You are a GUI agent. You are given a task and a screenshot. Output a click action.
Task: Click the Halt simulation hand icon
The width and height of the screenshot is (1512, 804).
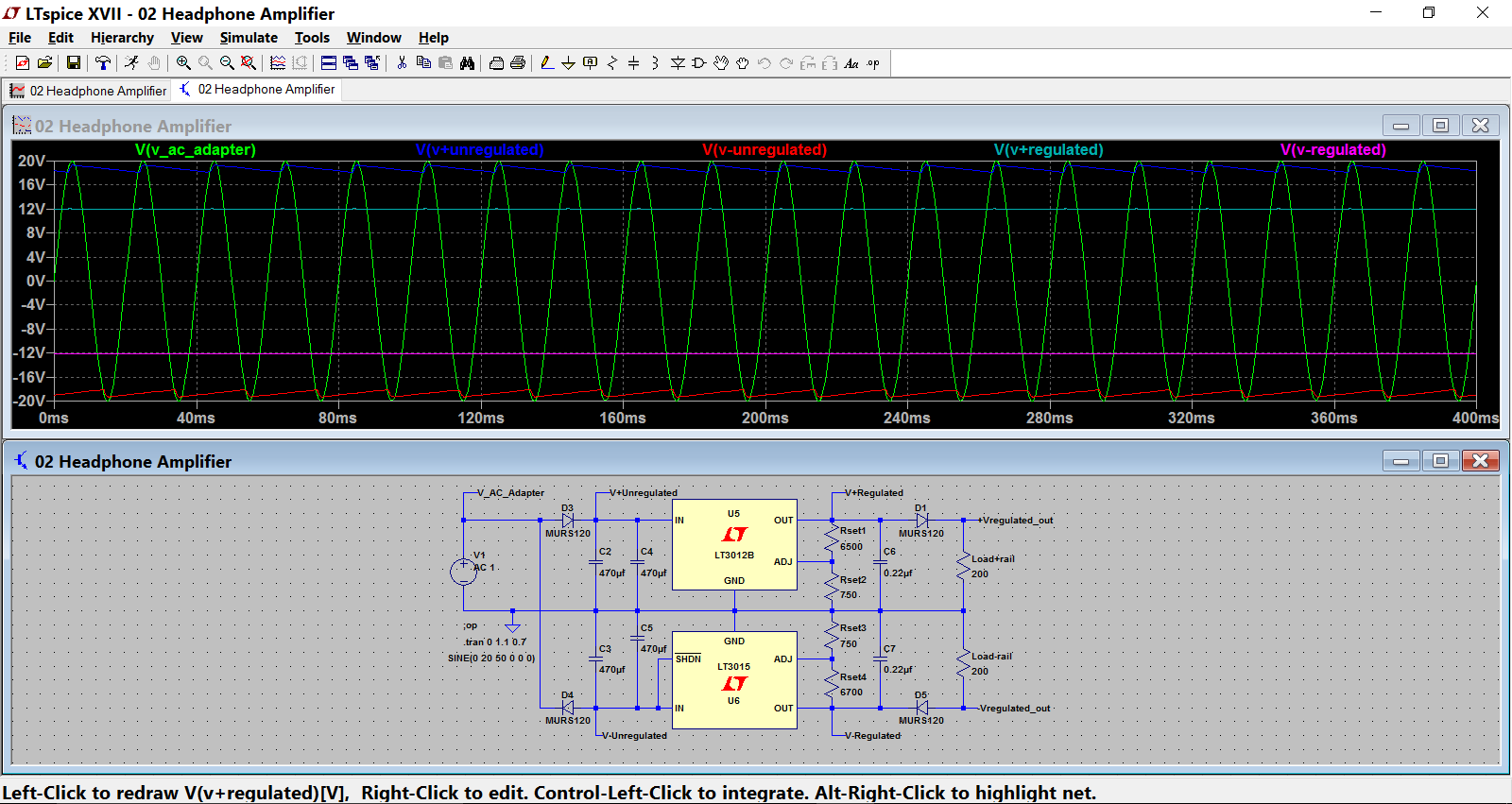[154, 63]
